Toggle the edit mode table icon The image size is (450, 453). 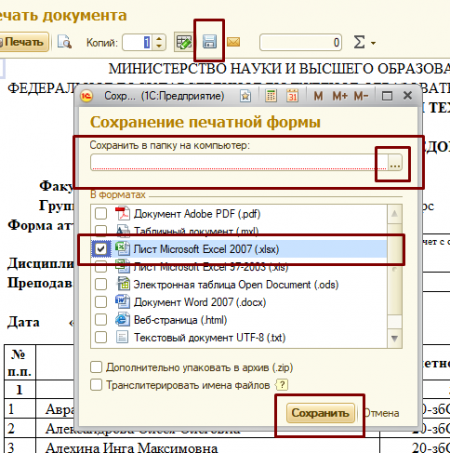(x=184, y=42)
